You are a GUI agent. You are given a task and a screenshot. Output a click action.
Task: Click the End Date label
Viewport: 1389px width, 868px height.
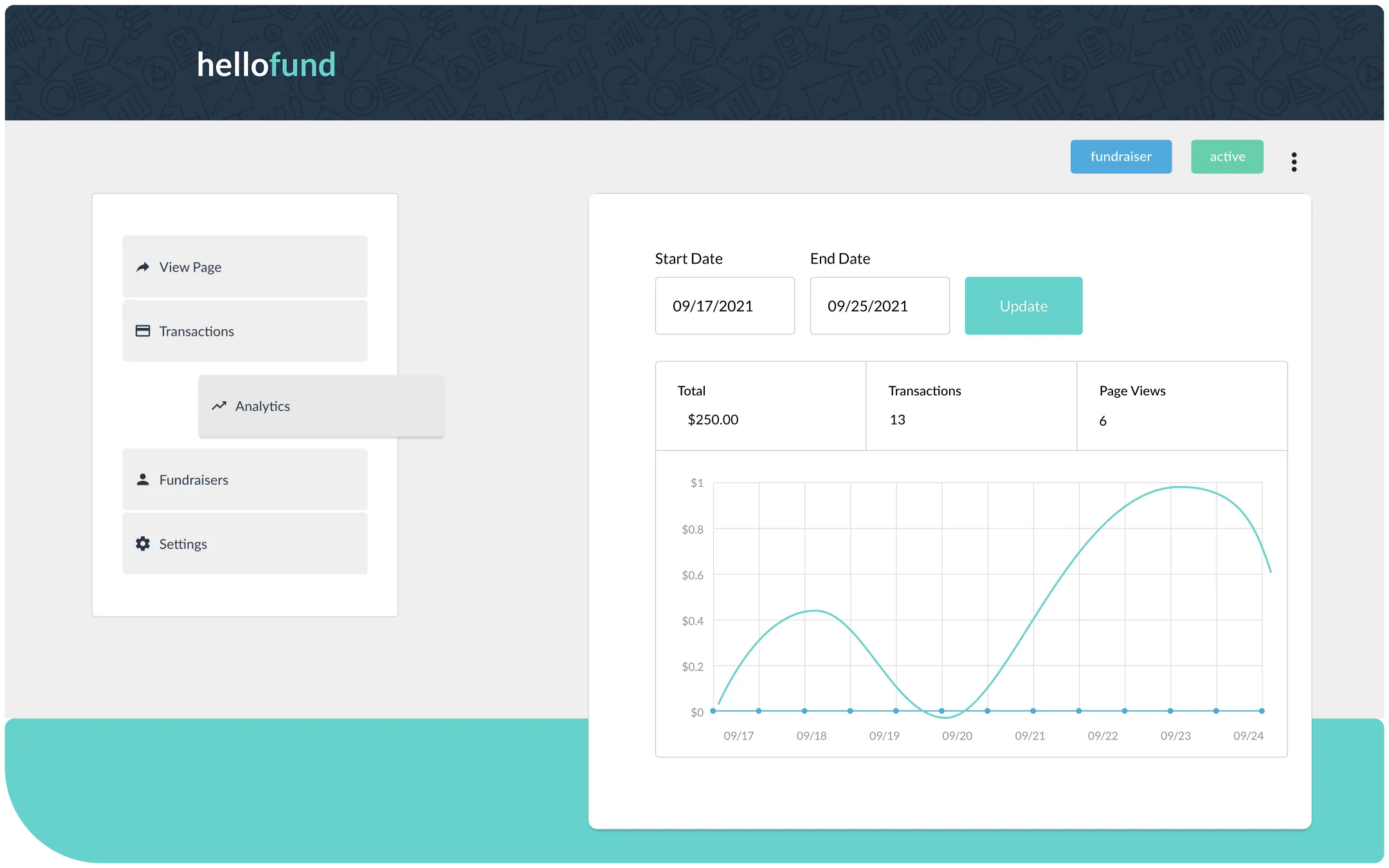840,258
